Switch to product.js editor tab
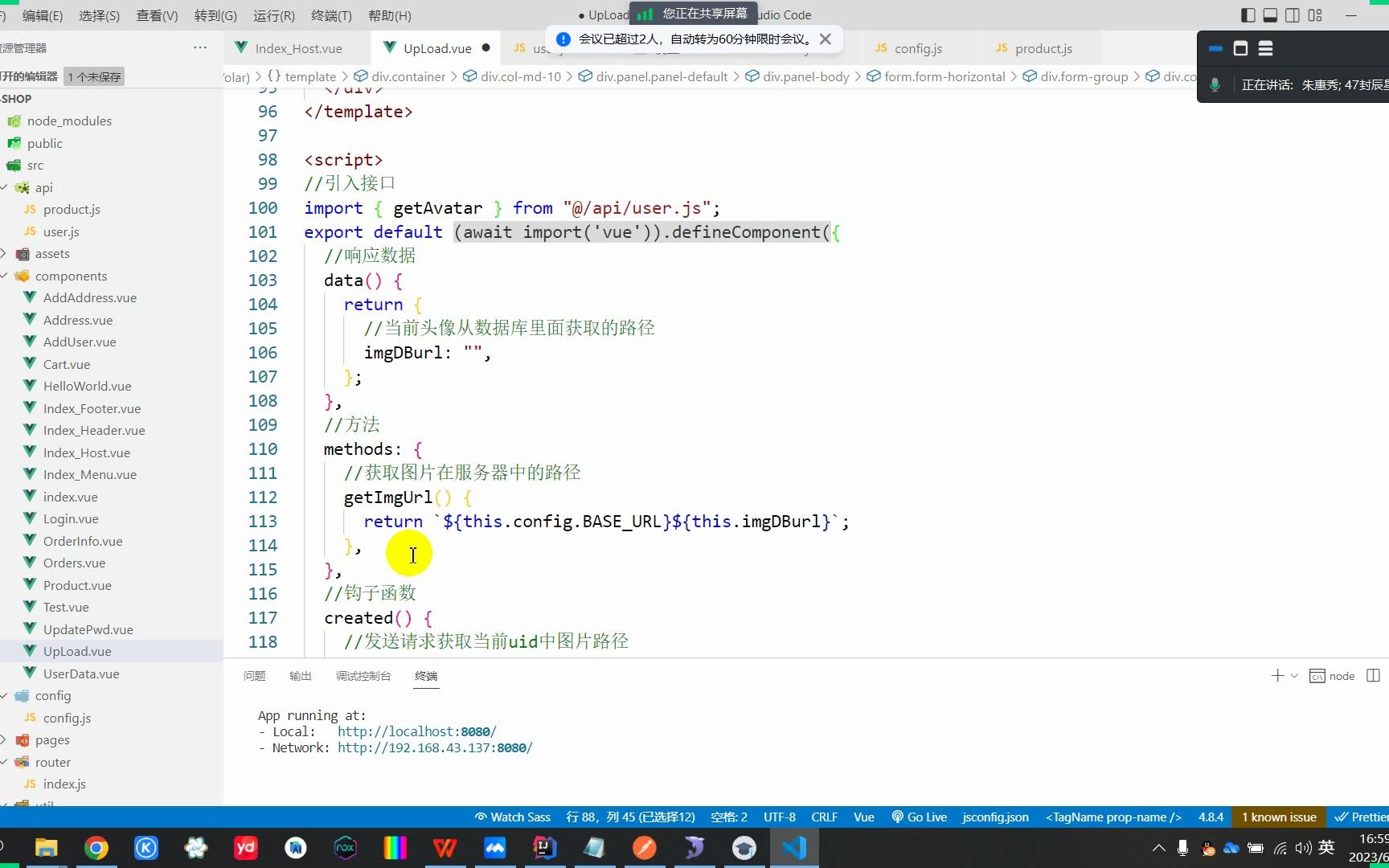Screen dimensions: 1389x868 pos(1043,48)
